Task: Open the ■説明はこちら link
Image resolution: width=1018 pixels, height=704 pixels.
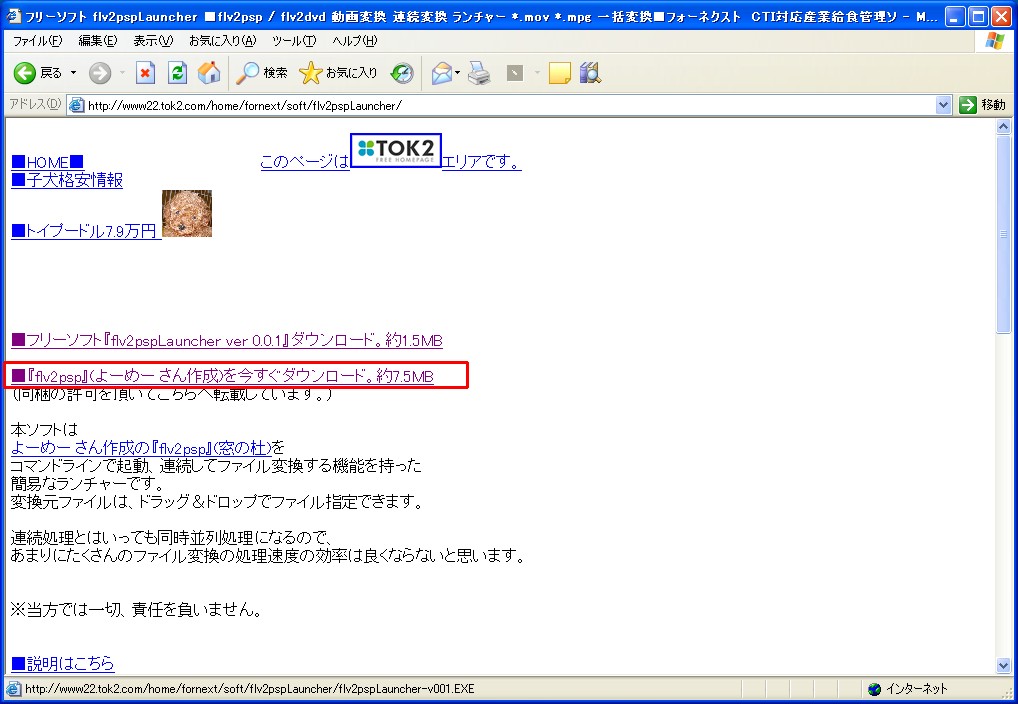Action: pyautogui.click(x=62, y=663)
